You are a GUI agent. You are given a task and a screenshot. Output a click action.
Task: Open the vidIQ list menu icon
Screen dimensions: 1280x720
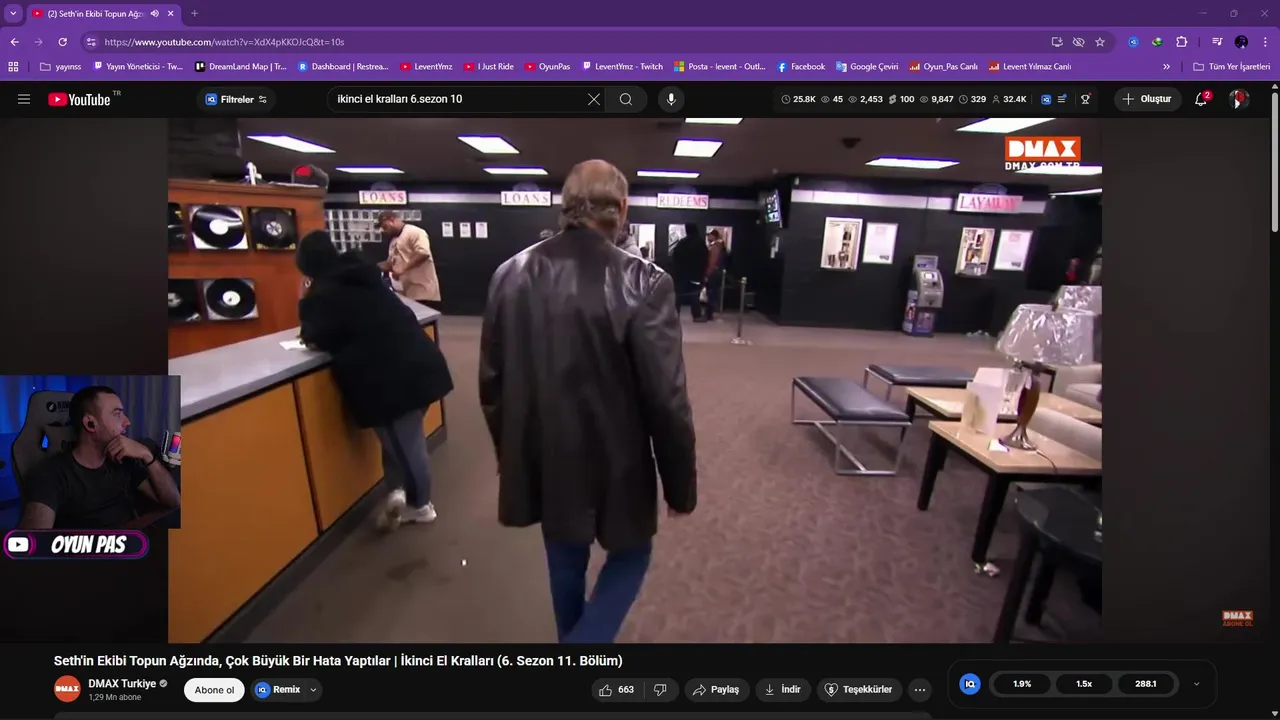pos(1062,99)
